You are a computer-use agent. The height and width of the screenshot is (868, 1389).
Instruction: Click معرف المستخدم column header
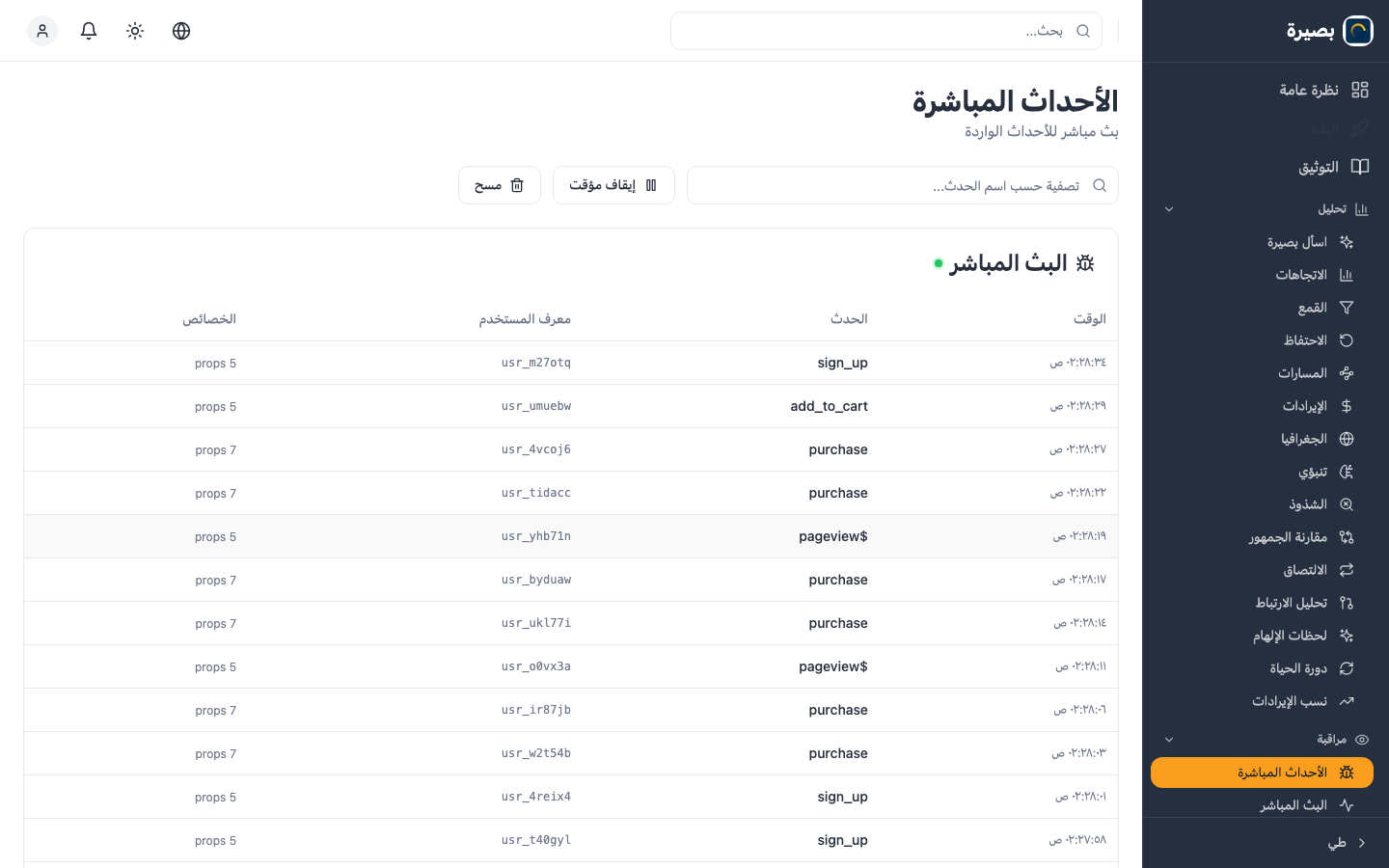(x=525, y=319)
